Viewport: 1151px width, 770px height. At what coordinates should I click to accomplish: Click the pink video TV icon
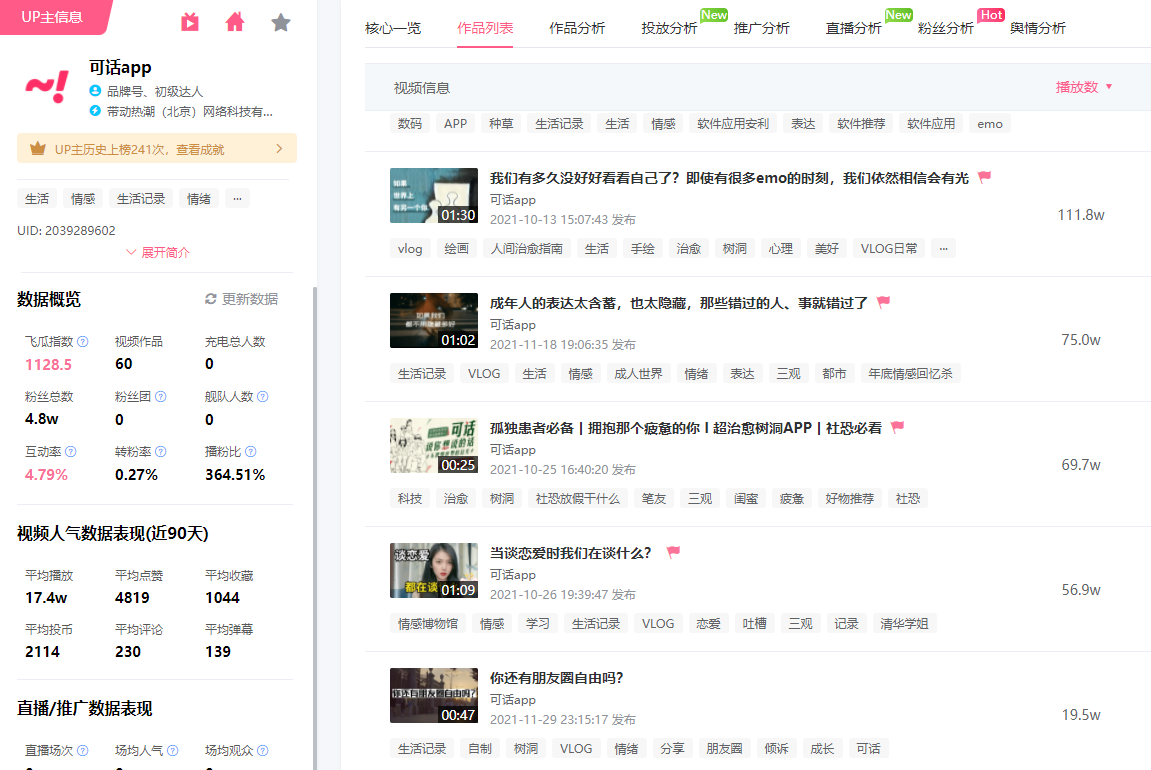point(190,22)
